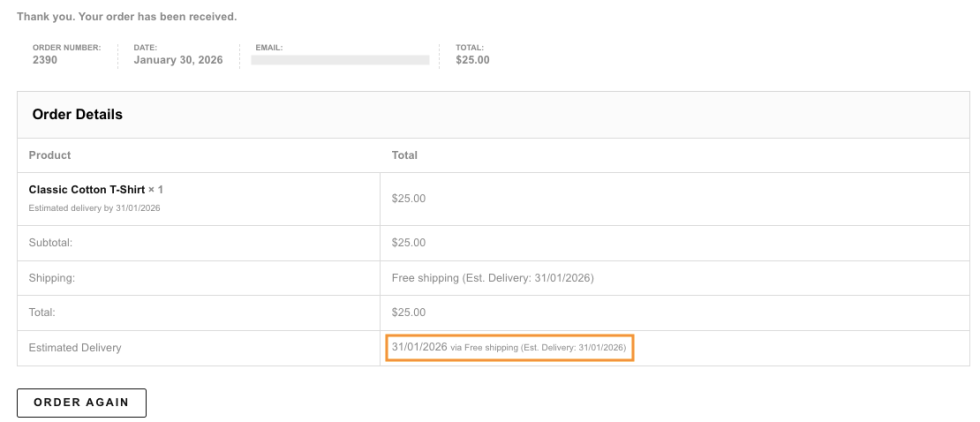The image size is (980, 422).
Task: Click the product's estimated delivery note under T-Shirt
Action: [x=95, y=208]
